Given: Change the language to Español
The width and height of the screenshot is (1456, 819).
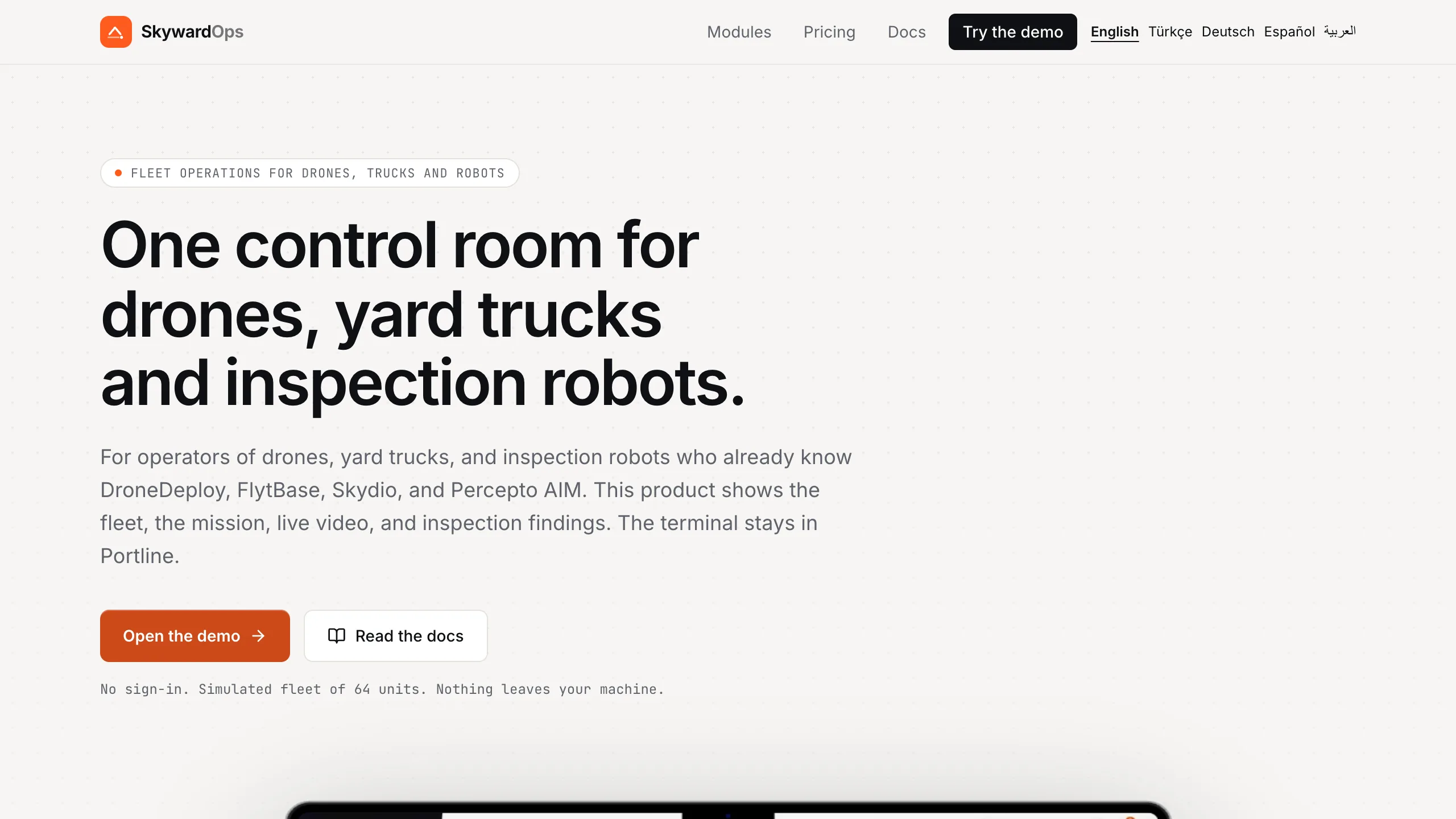Looking at the screenshot, I should (1289, 32).
